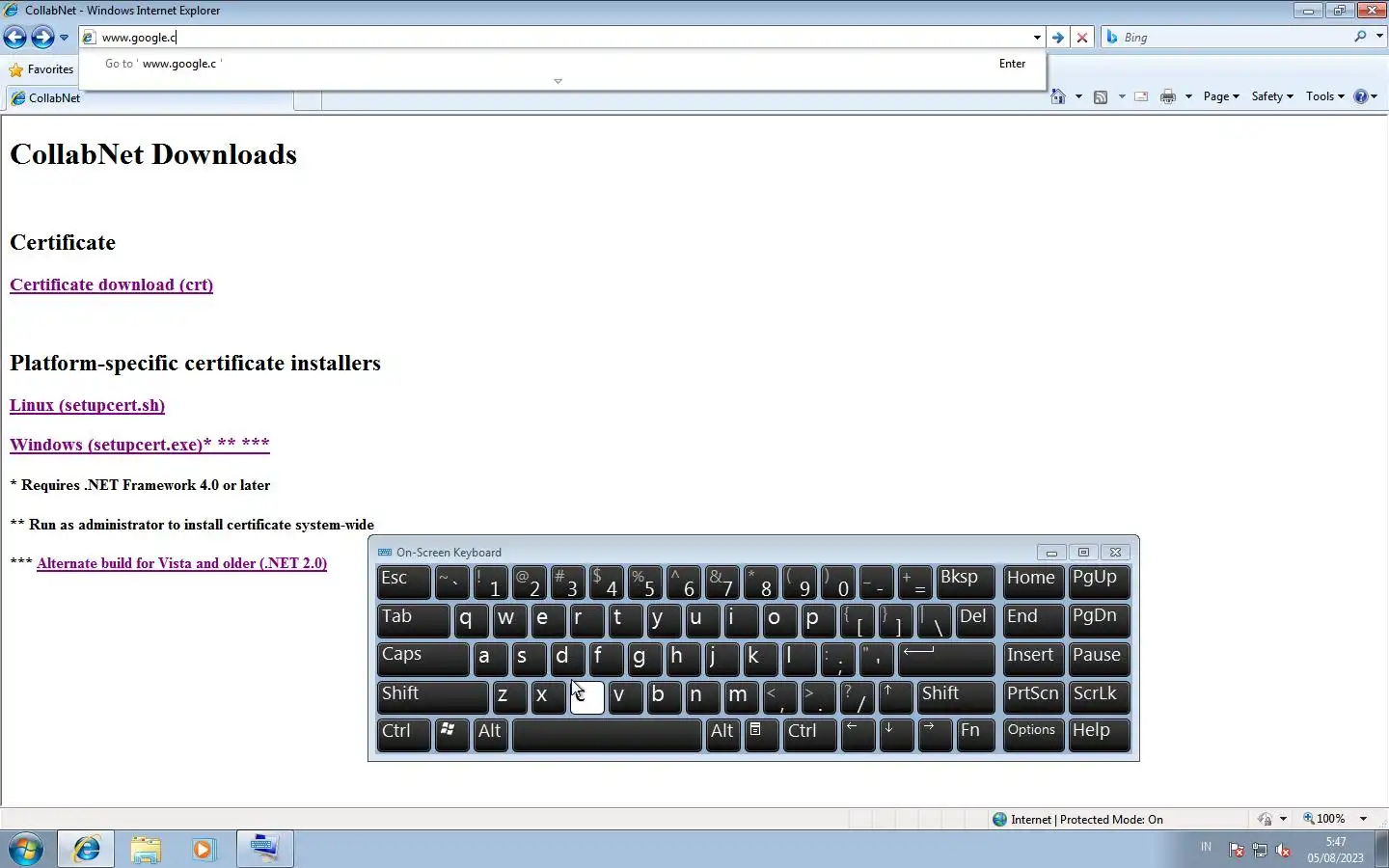This screenshot has width=1389, height=868.
Task: Open Windows Explorer folder from the taskbar
Action: tap(146, 850)
